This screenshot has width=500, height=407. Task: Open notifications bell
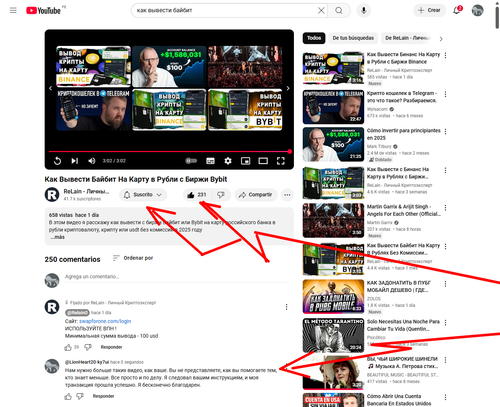[x=457, y=10]
